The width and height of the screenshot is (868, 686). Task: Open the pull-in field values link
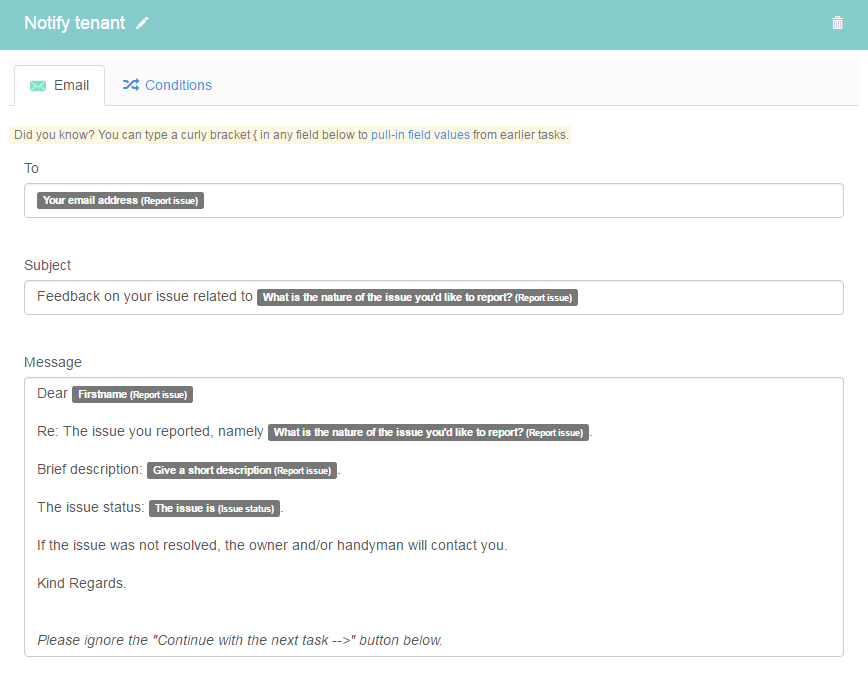(420, 135)
